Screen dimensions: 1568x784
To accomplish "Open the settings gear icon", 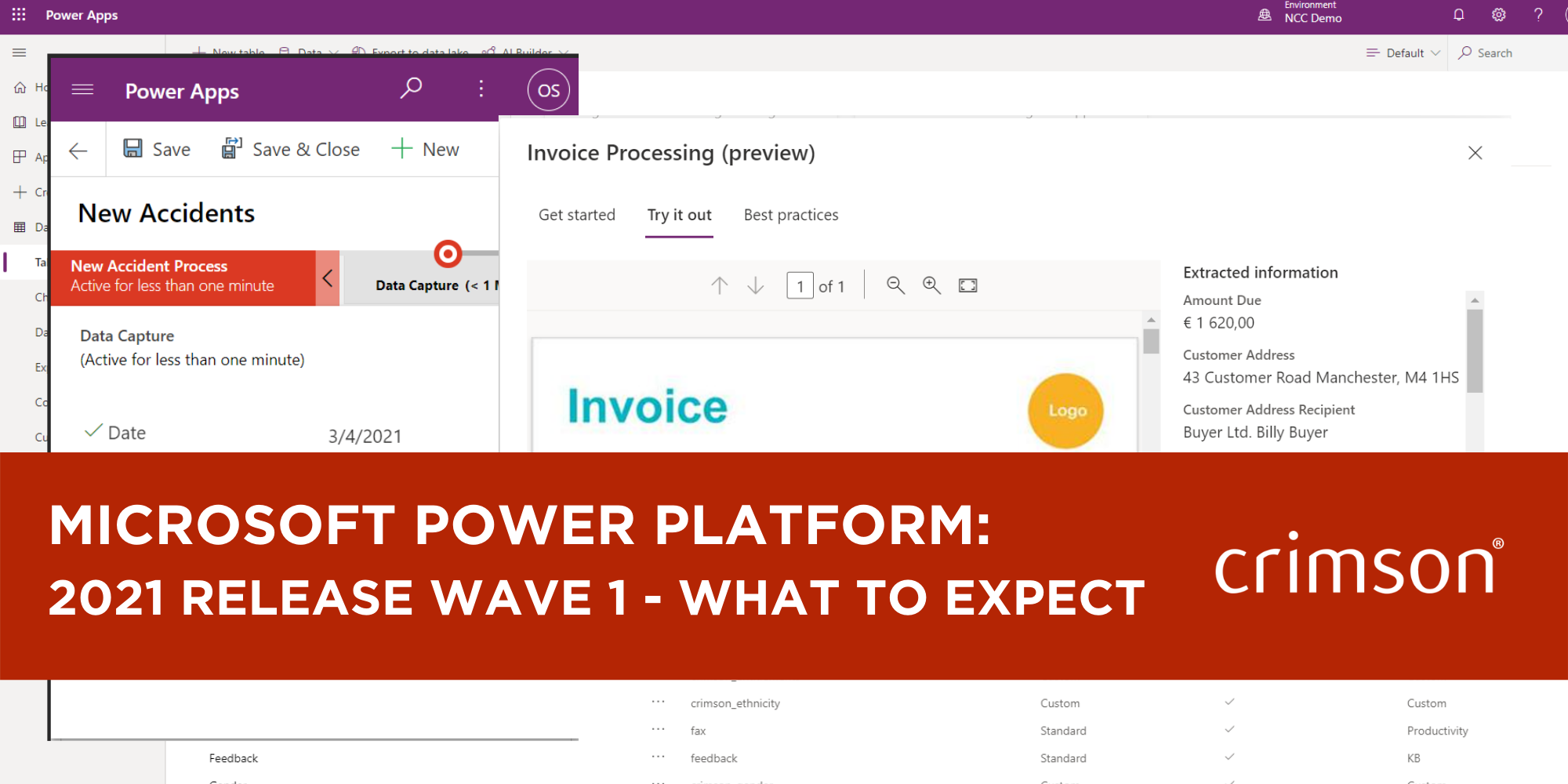I will (1498, 15).
